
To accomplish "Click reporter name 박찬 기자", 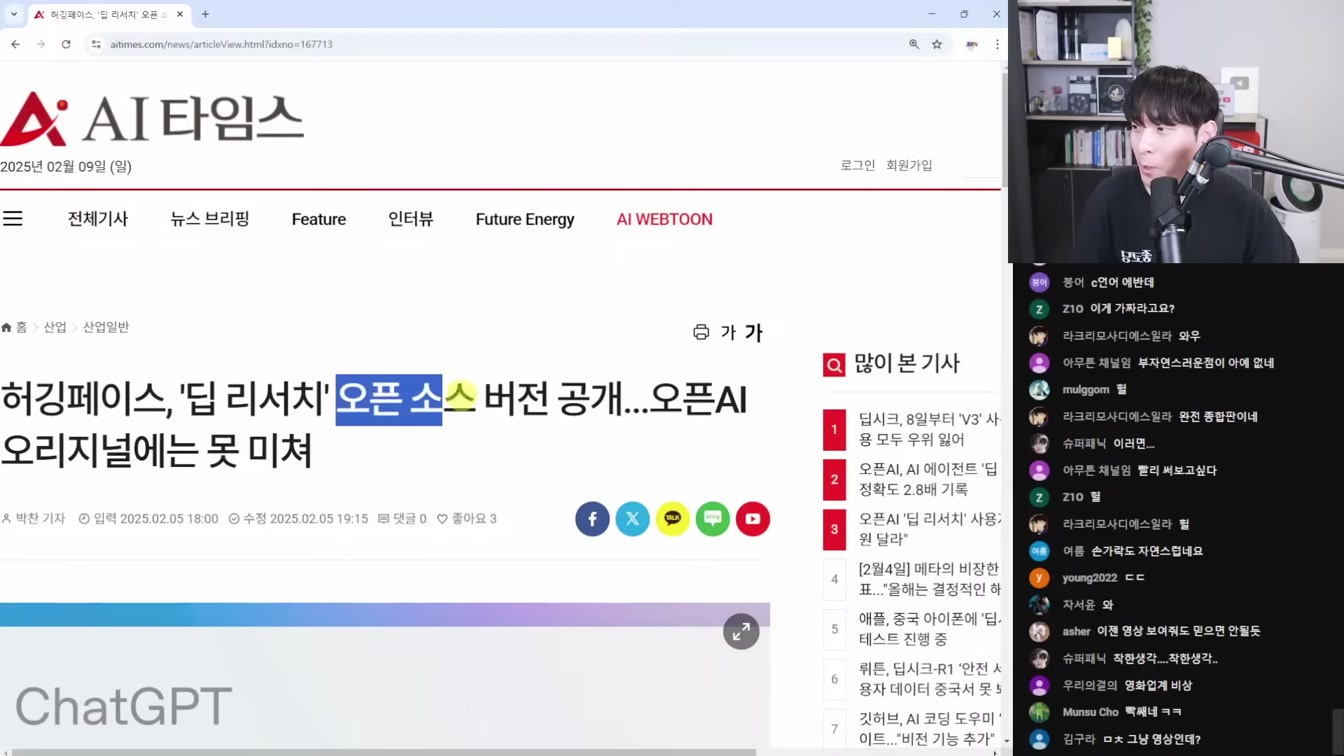I will pos(33,519).
